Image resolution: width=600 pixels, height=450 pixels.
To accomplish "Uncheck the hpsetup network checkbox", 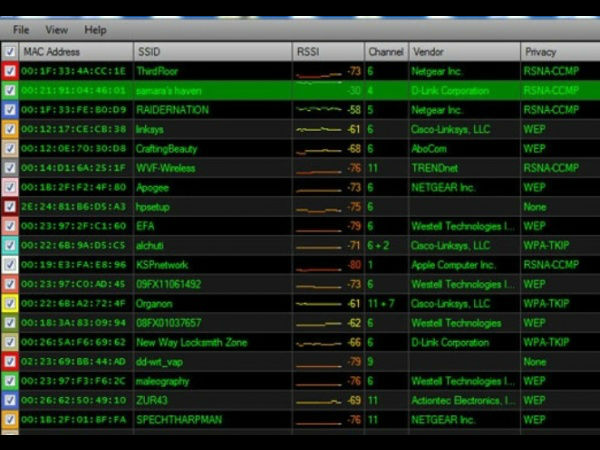I will pyautogui.click(x=10, y=207).
